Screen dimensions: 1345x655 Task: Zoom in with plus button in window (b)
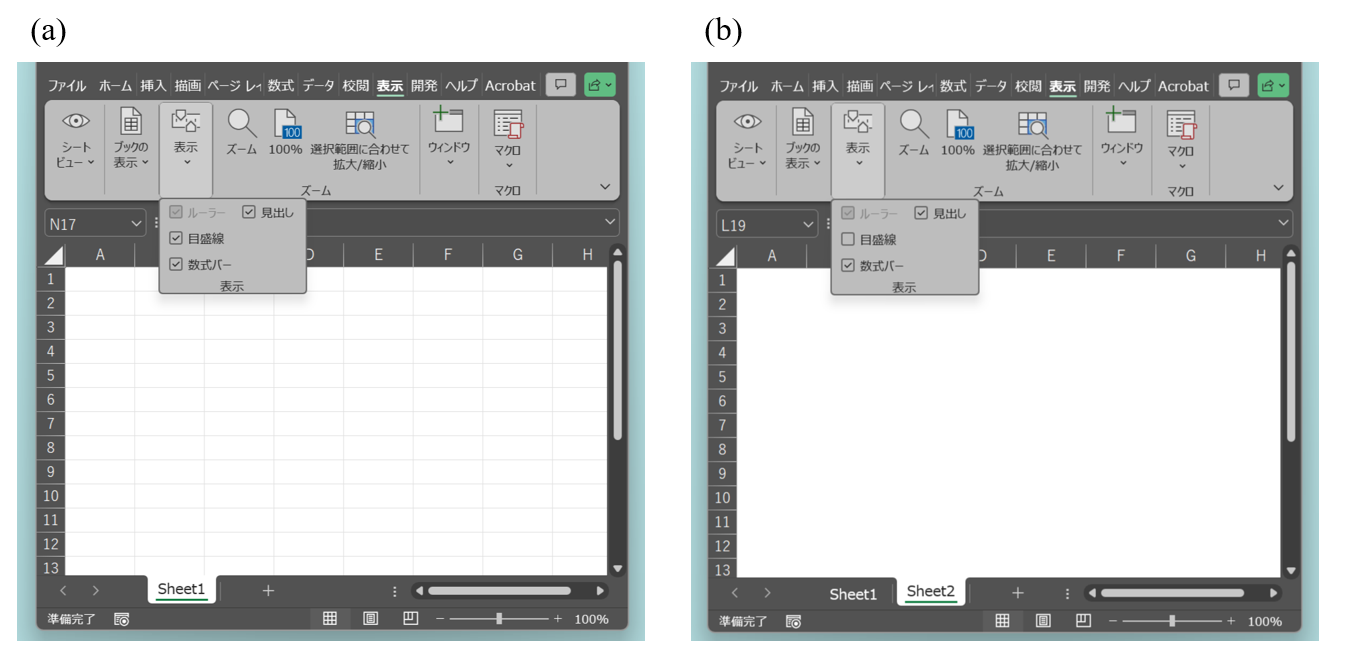point(1231,621)
